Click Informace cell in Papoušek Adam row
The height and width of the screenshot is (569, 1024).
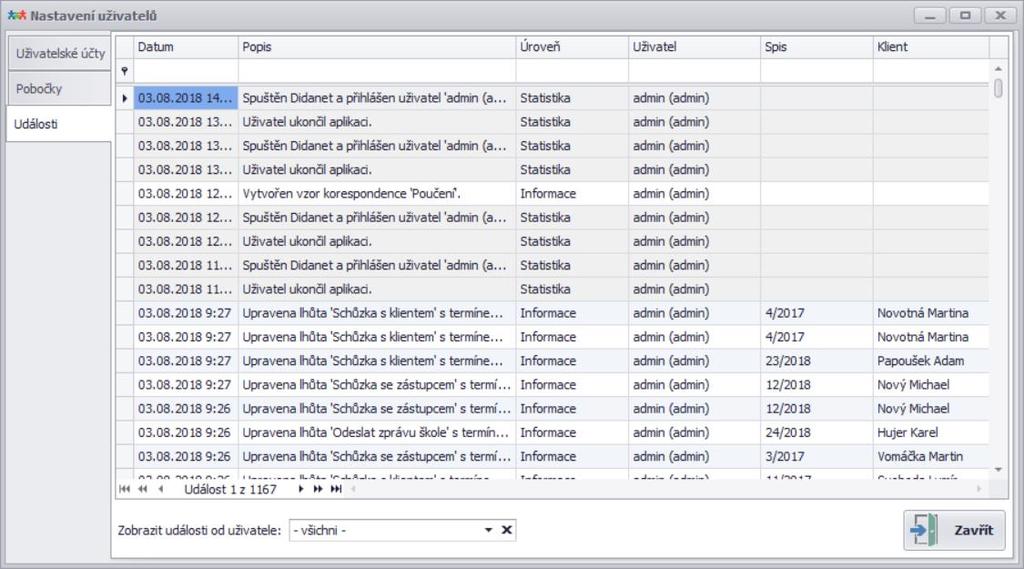coord(572,361)
